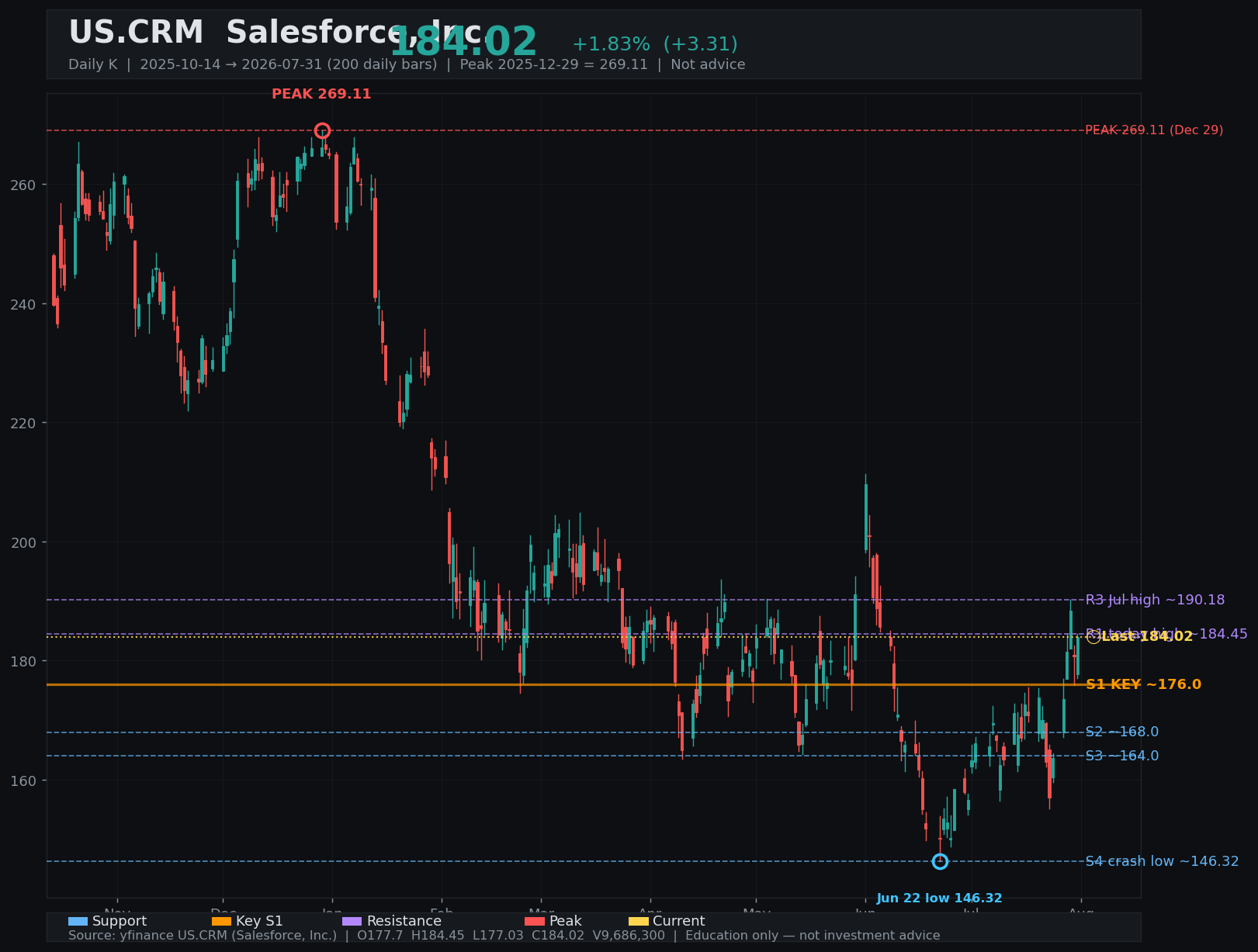1258x952 pixels.
Task: Click the blue Jun 22 low circle marker
Action: point(940,861)
